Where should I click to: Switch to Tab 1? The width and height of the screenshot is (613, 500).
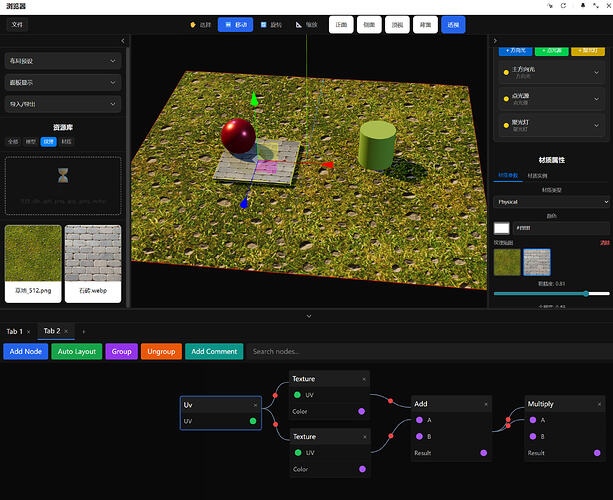coord(14,332)
